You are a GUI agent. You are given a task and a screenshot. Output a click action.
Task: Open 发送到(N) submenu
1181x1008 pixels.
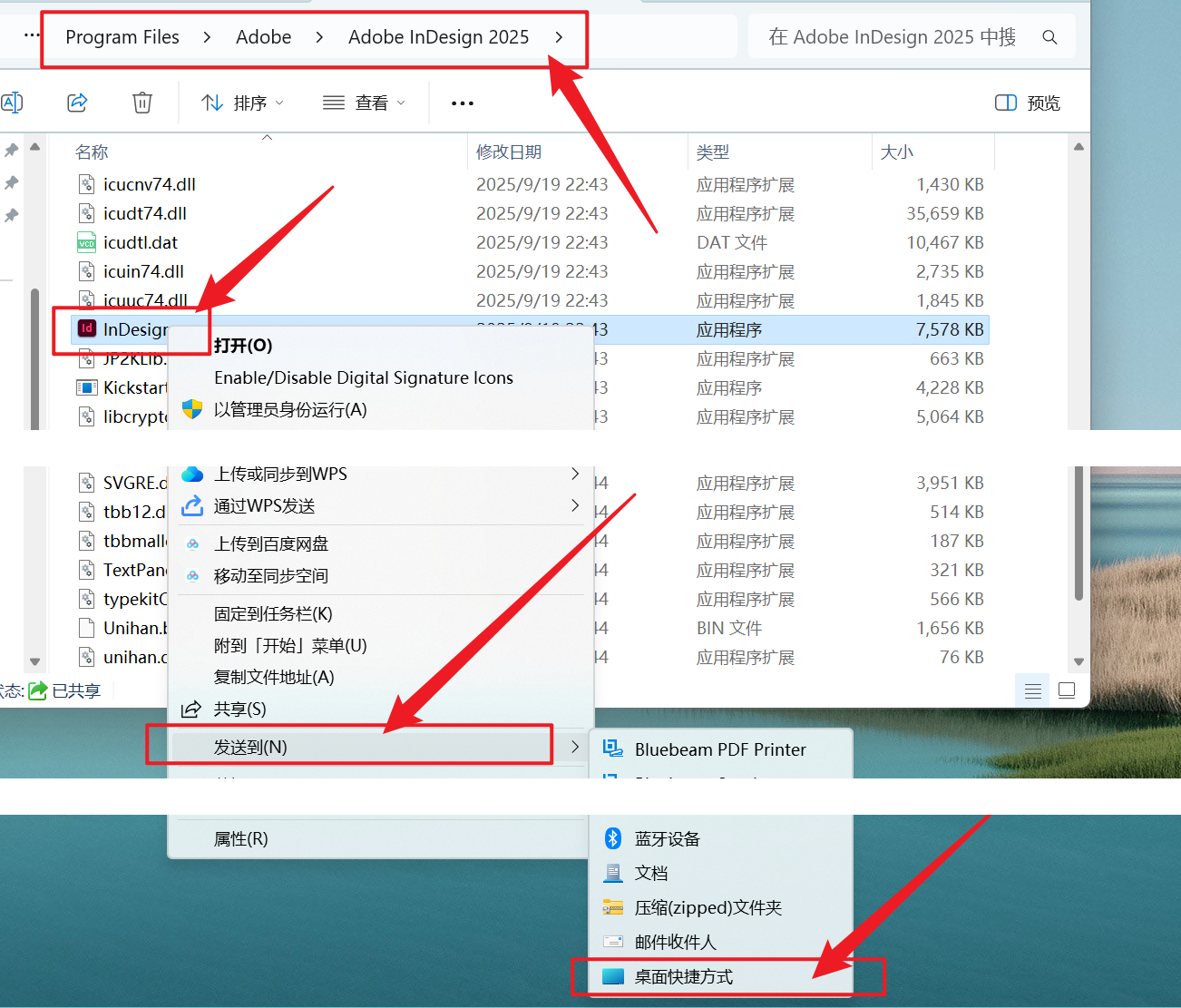tap(381, 748)
